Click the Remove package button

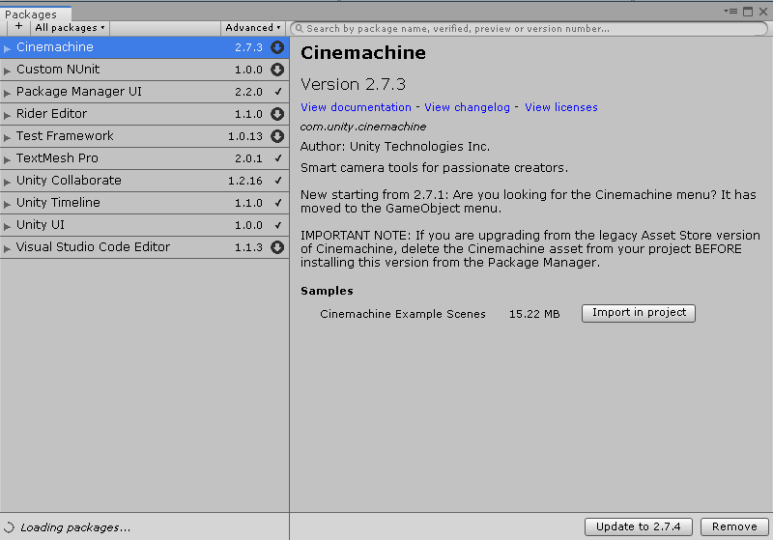735,527
